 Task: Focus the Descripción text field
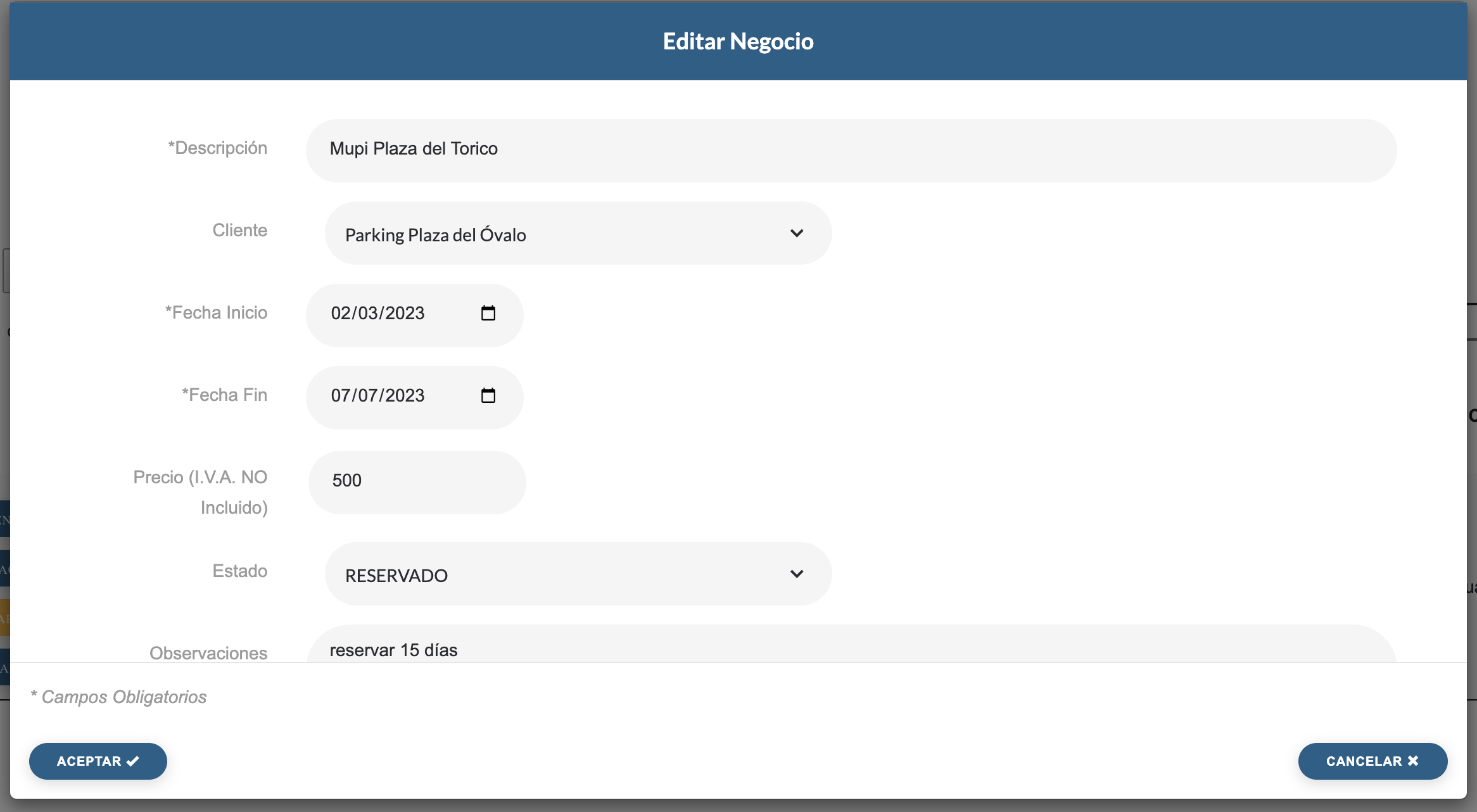(x=851, y=150)
